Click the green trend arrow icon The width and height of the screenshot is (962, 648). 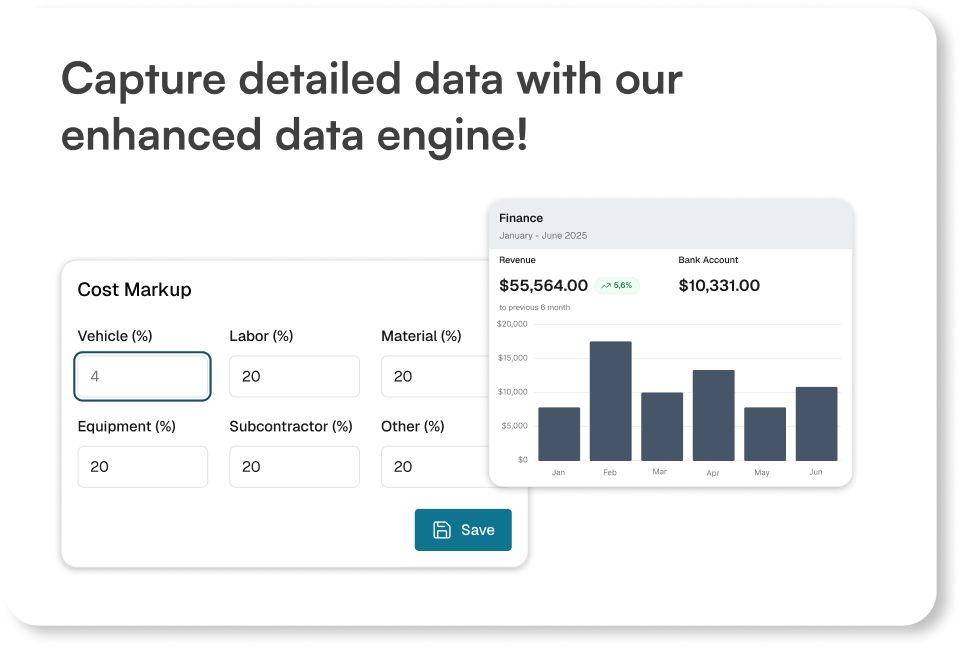click(x=606, y=286)
